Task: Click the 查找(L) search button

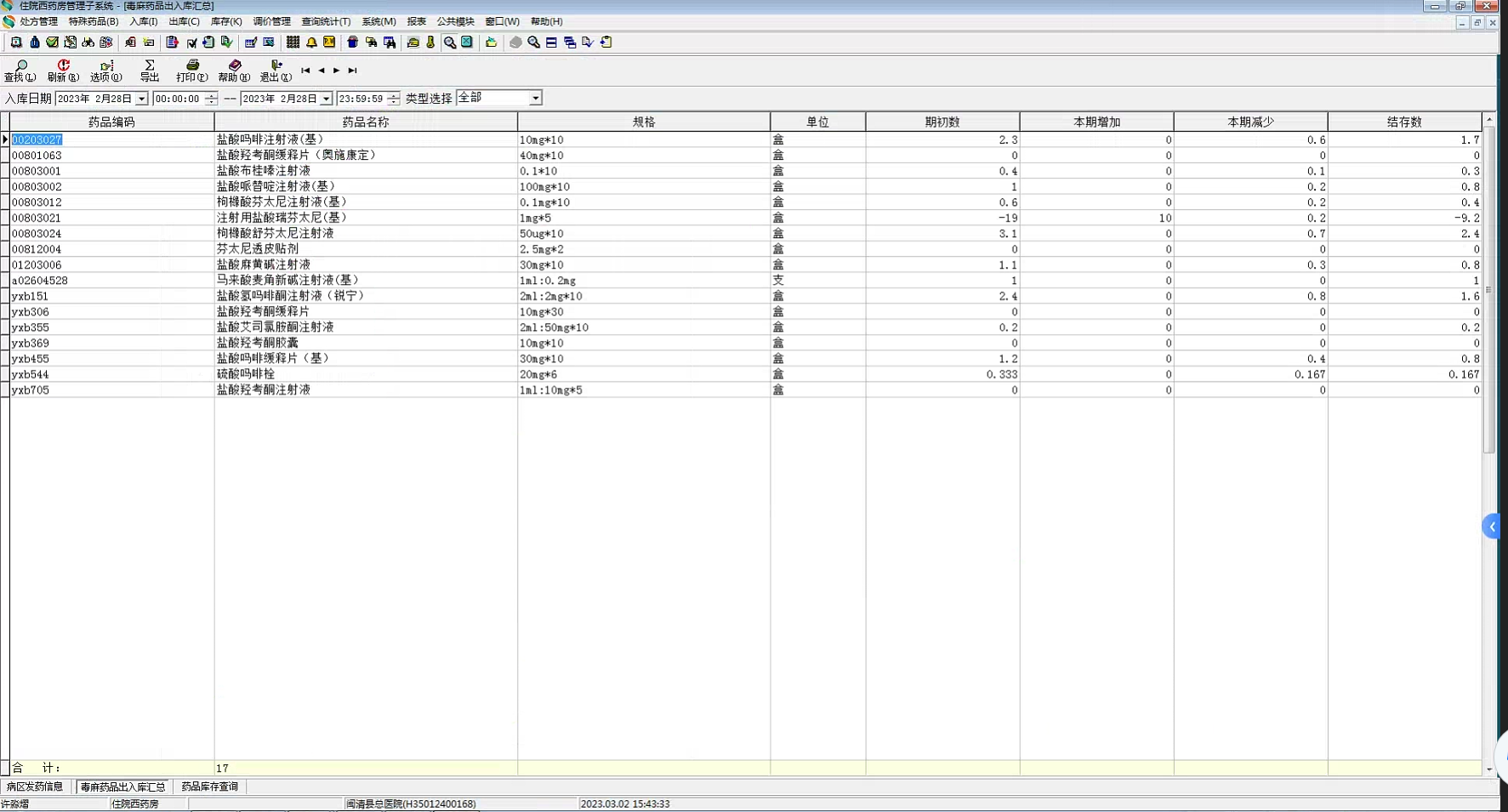Action: [x=20, y=71]
